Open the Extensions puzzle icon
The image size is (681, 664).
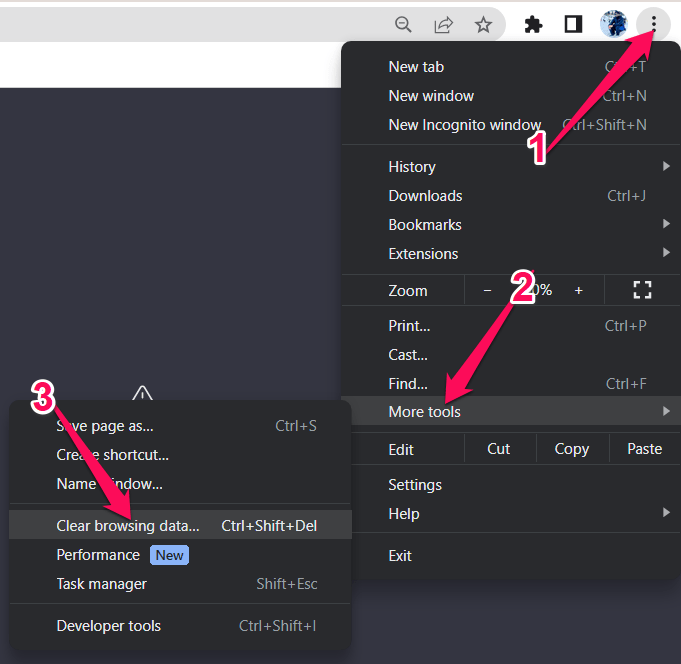[533, 24]
